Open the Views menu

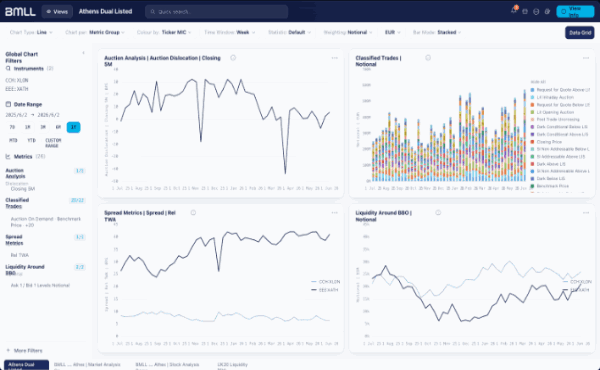[x=57, y=11]
